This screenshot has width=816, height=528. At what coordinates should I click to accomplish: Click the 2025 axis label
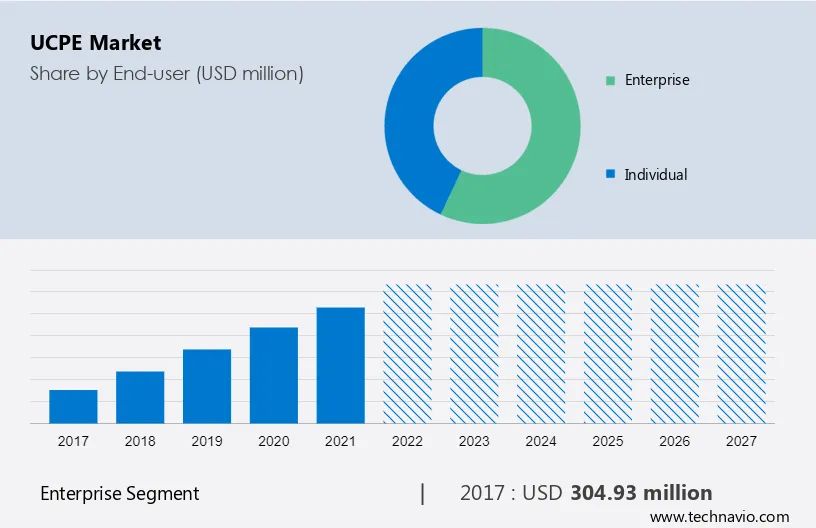(x=608, y=441)
